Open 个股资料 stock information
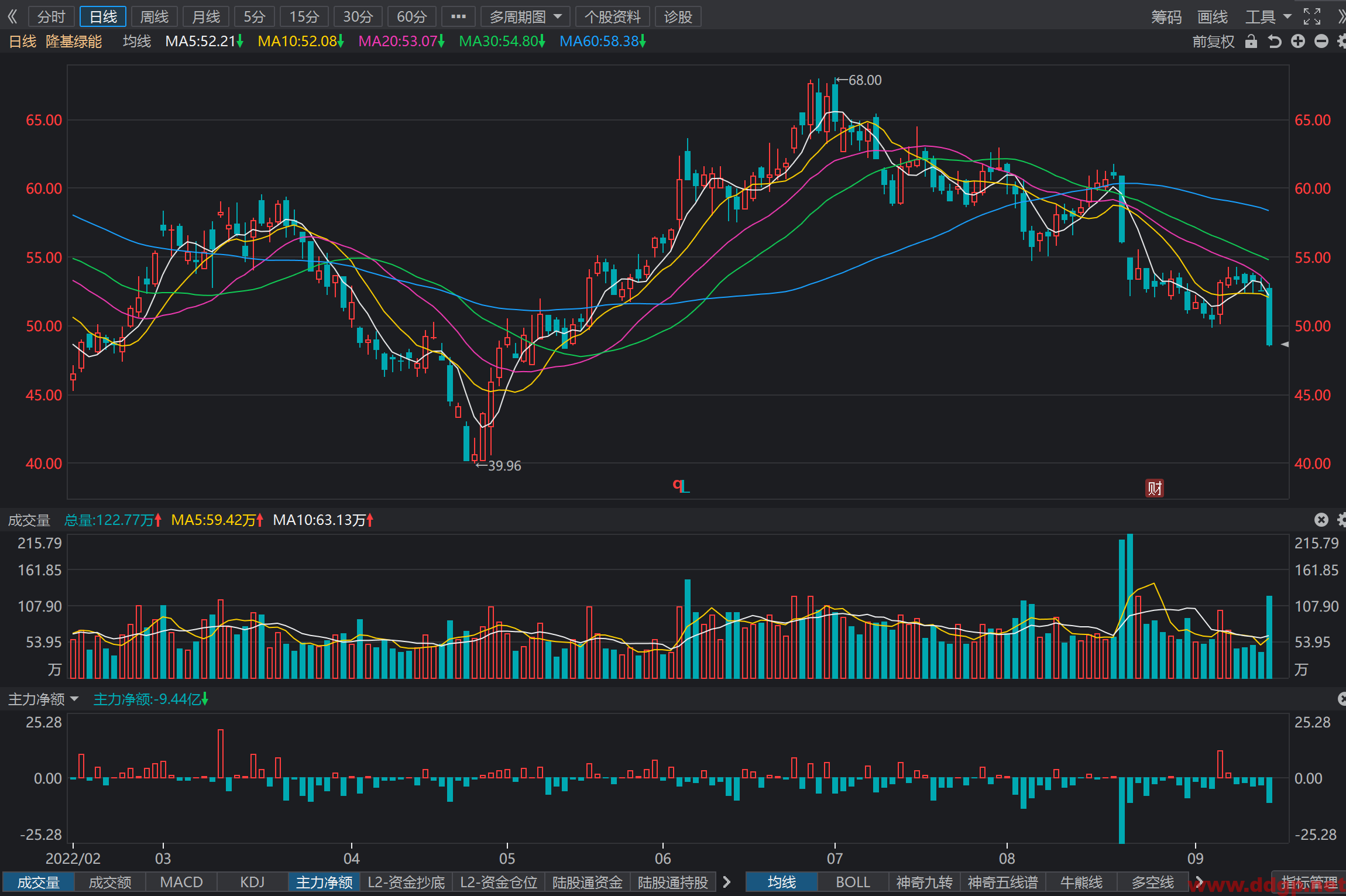This screenshot has height=896, width=1346. pyautogui.click(x=613, y=16)
